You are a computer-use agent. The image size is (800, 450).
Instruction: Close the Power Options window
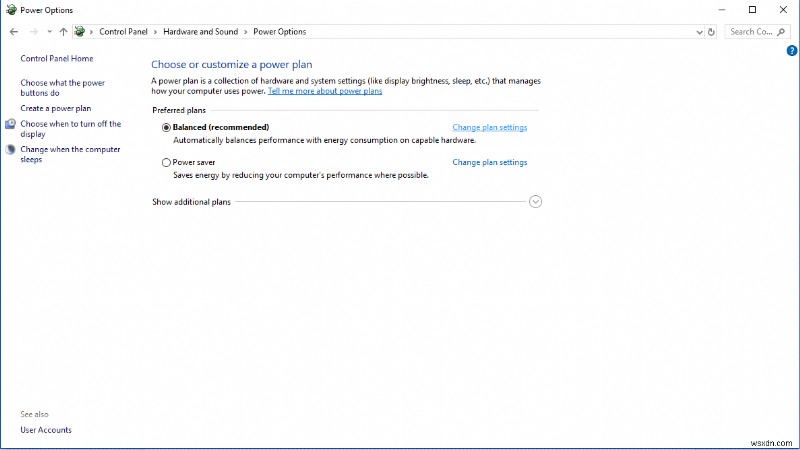[x=783, y=10]
